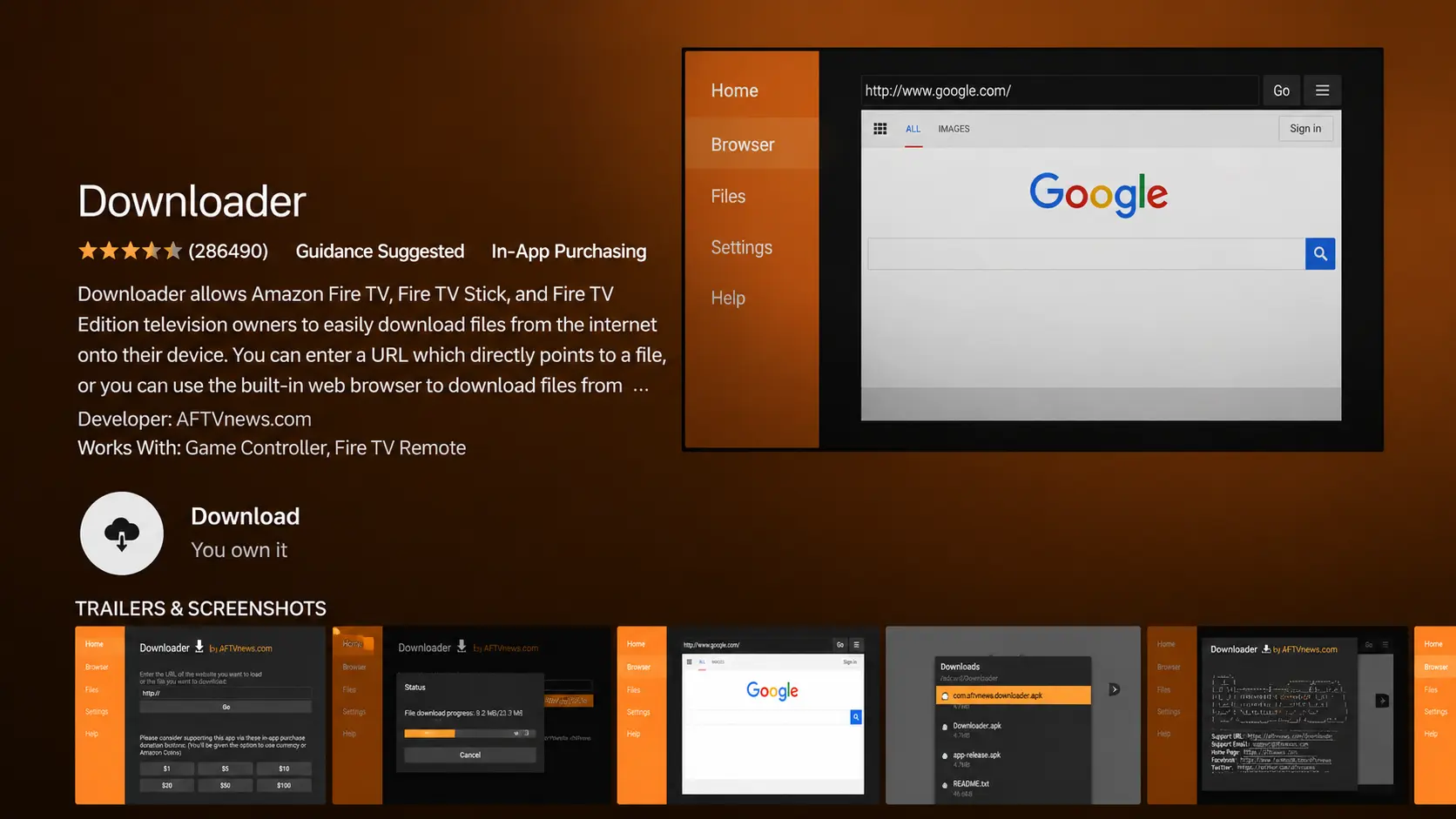
Task: Click the blue Google search magnifier icon
Action: pos(1320,253)
